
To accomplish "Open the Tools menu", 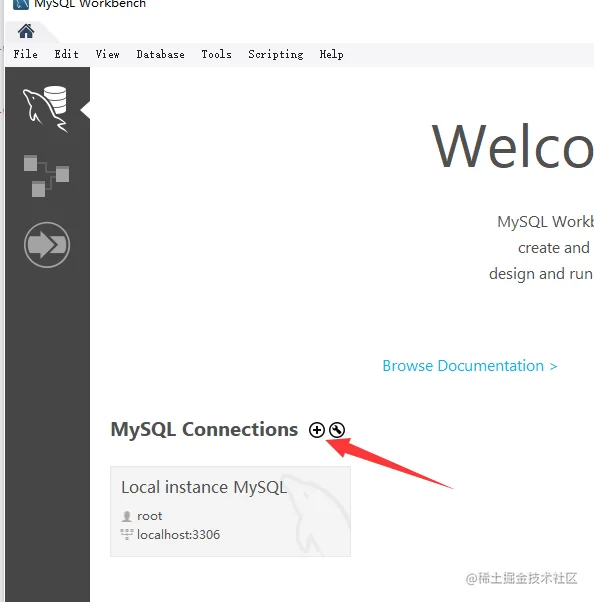I will pyautogui.click(x=217, y=54).
